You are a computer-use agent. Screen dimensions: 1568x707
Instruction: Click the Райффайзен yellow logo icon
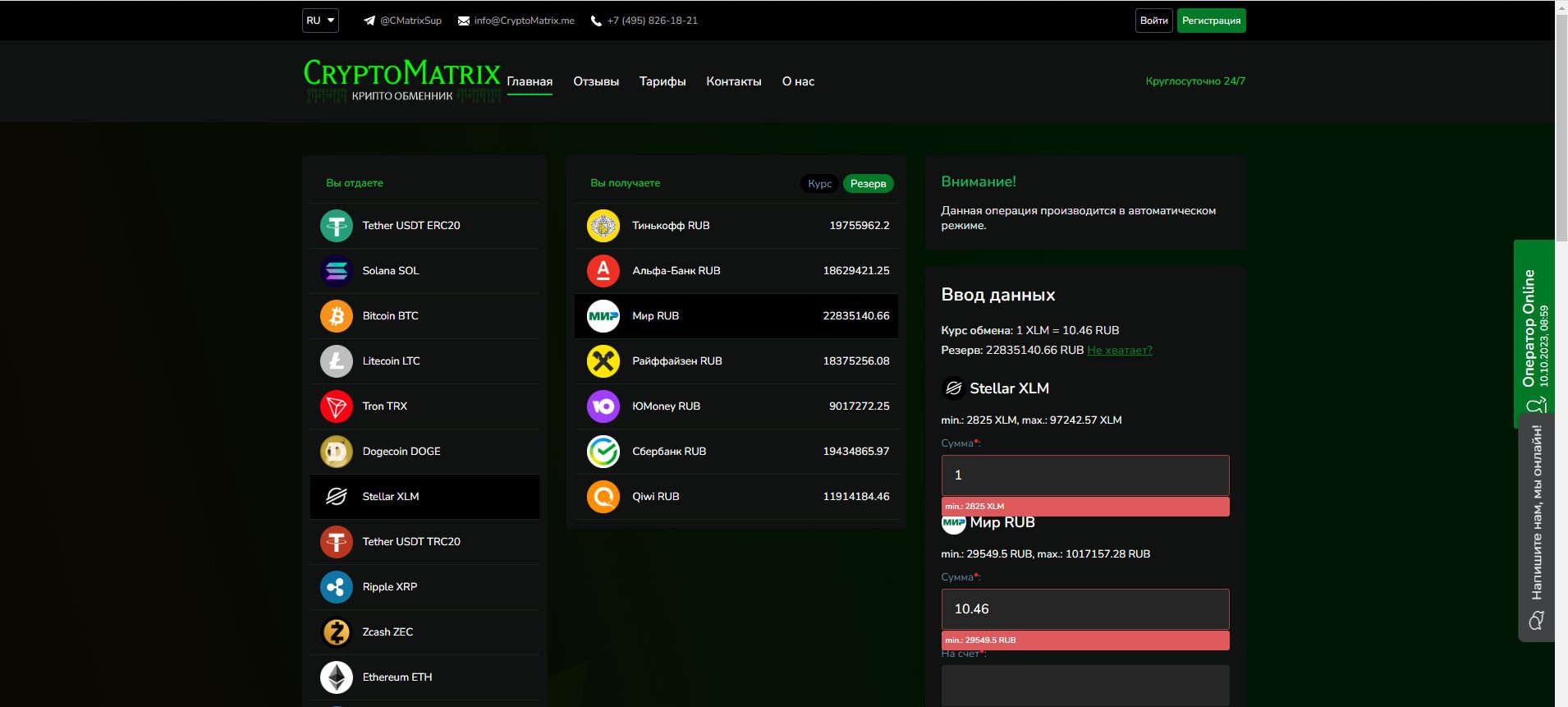(603, 361)
